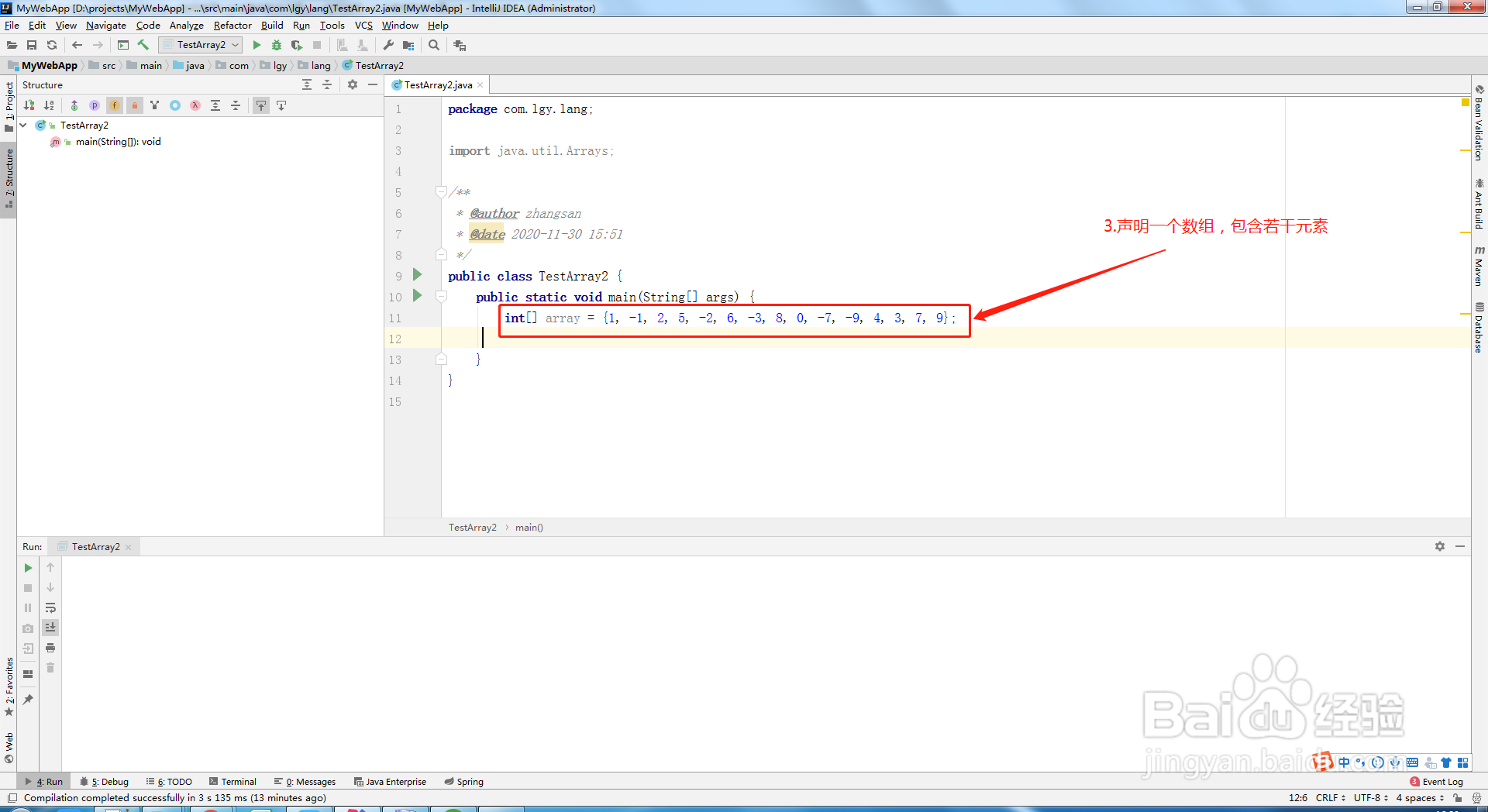1488x812 pixels.
Task: Open the 5: Debug tool window
Action: [x=105, y=782]
